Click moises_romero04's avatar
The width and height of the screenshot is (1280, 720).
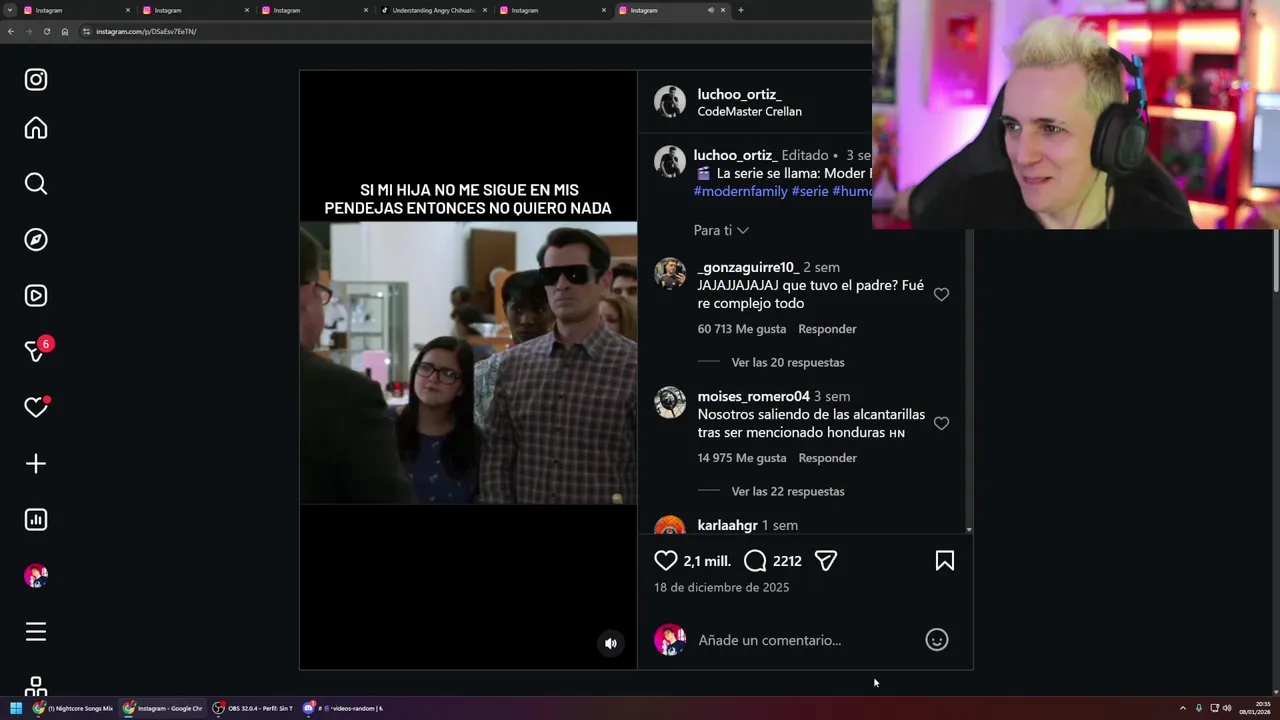[x=670, y=402]
